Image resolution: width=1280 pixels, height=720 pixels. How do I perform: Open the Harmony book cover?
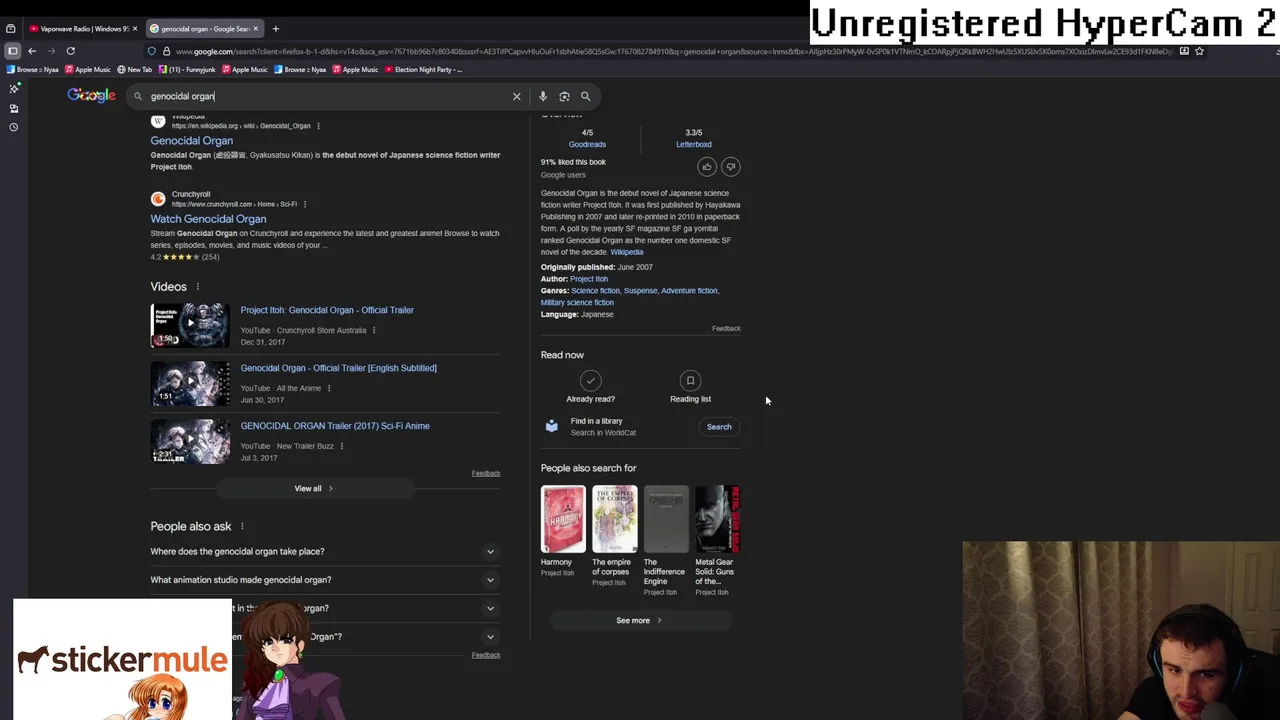pyautogui.click(x=563, y=519)
